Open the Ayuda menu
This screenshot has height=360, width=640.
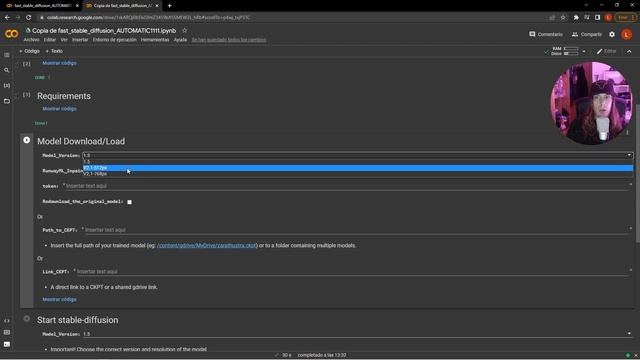click(x=180, y=40)
